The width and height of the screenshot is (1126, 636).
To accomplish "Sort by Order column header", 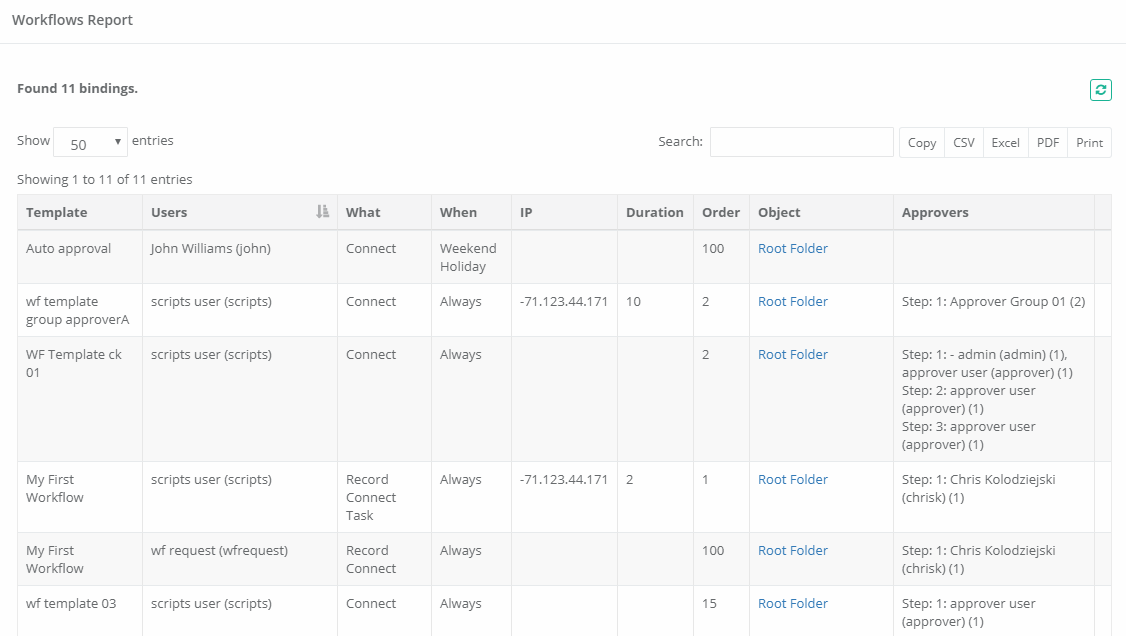I will [721, 212].
